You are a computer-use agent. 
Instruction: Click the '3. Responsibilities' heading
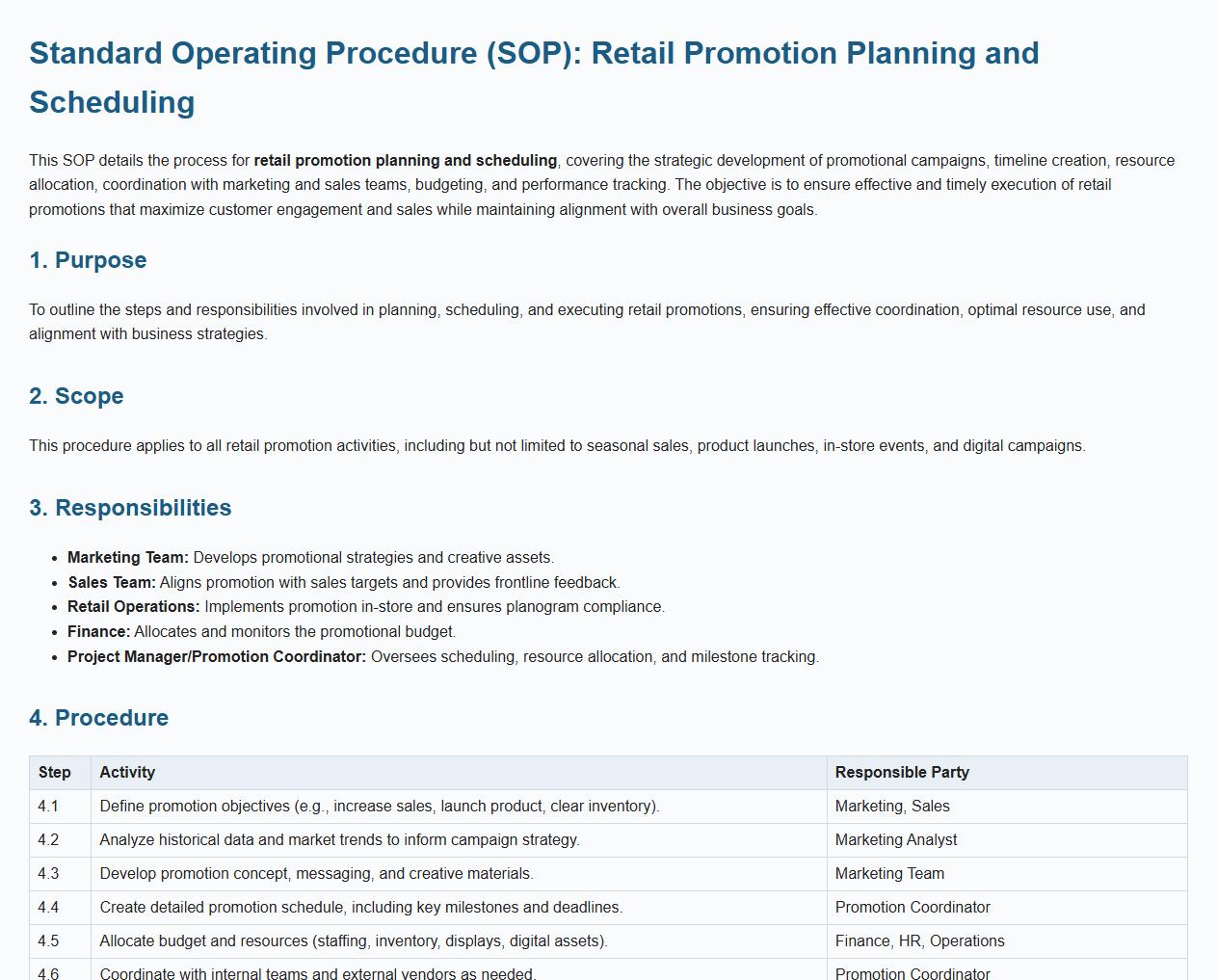(x=130, y=508)
